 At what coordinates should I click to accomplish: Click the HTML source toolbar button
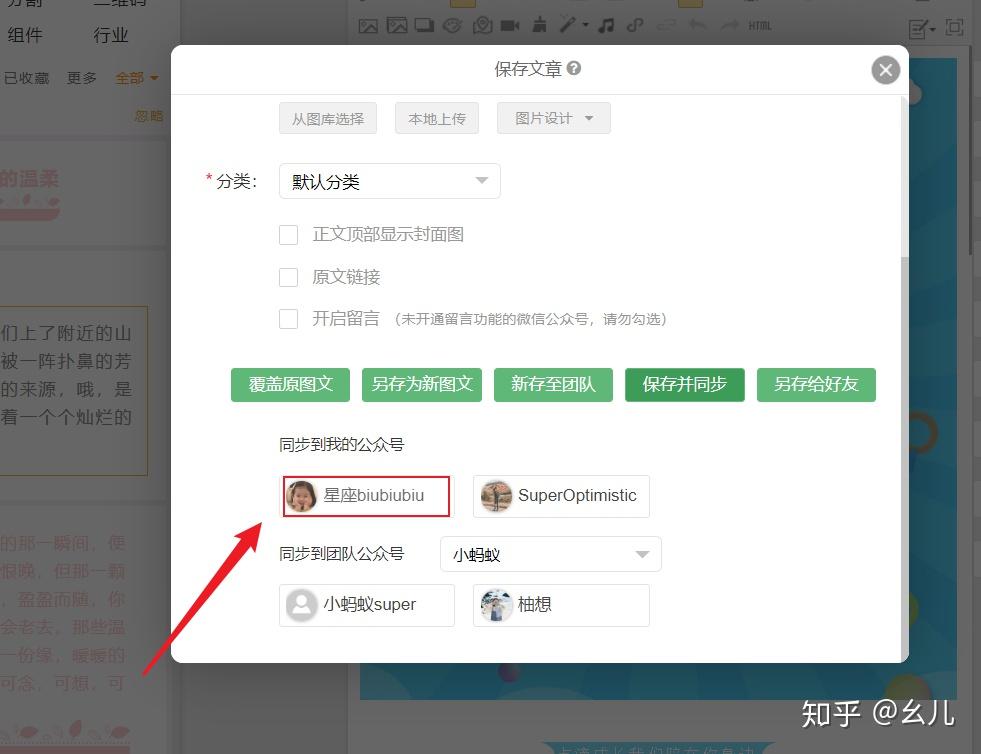tap(760, 26)
